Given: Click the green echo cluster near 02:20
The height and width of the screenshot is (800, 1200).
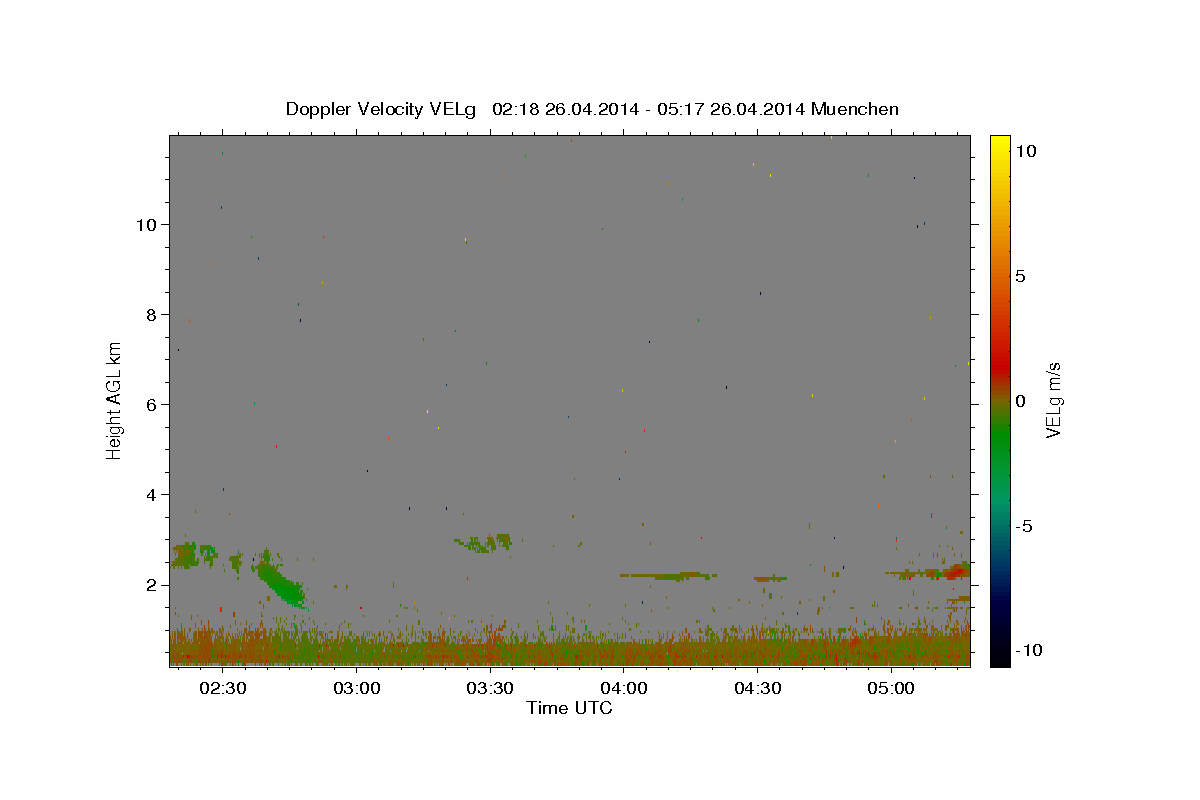Looking at the screenshot, I should coord(194,554).
